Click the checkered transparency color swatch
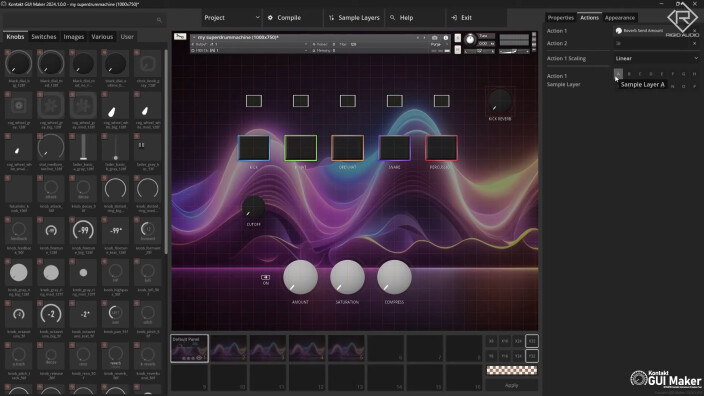This screenshot has width=704, height=396. [512, 370]
